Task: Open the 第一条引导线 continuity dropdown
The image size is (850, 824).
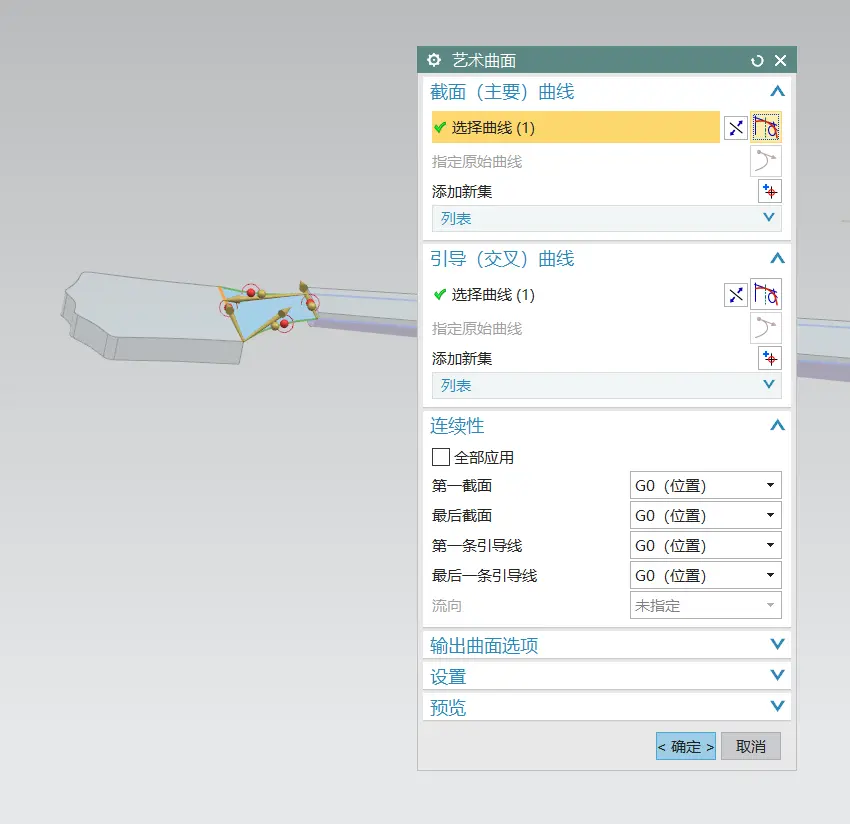Action: [705, 545]
